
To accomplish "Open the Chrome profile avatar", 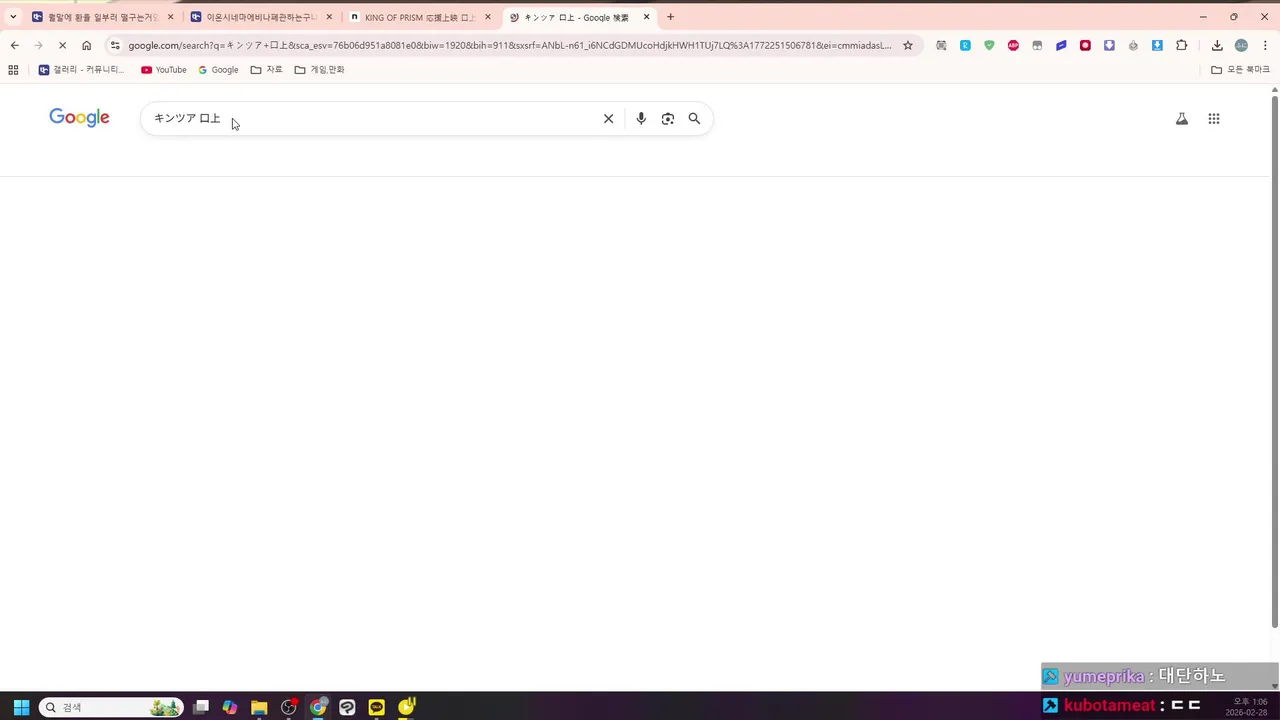I will pos(1241,45).
